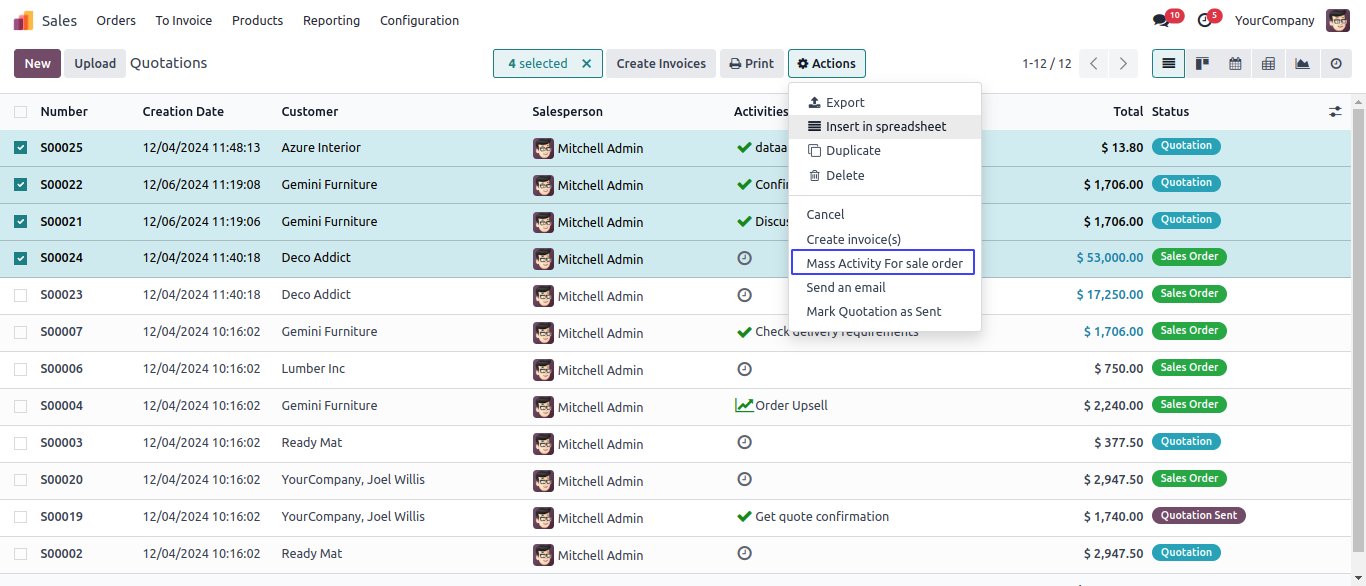The image size is (1366, 586).
Task: Click the Create Invoices button
Action: click(x=661, y=64)
